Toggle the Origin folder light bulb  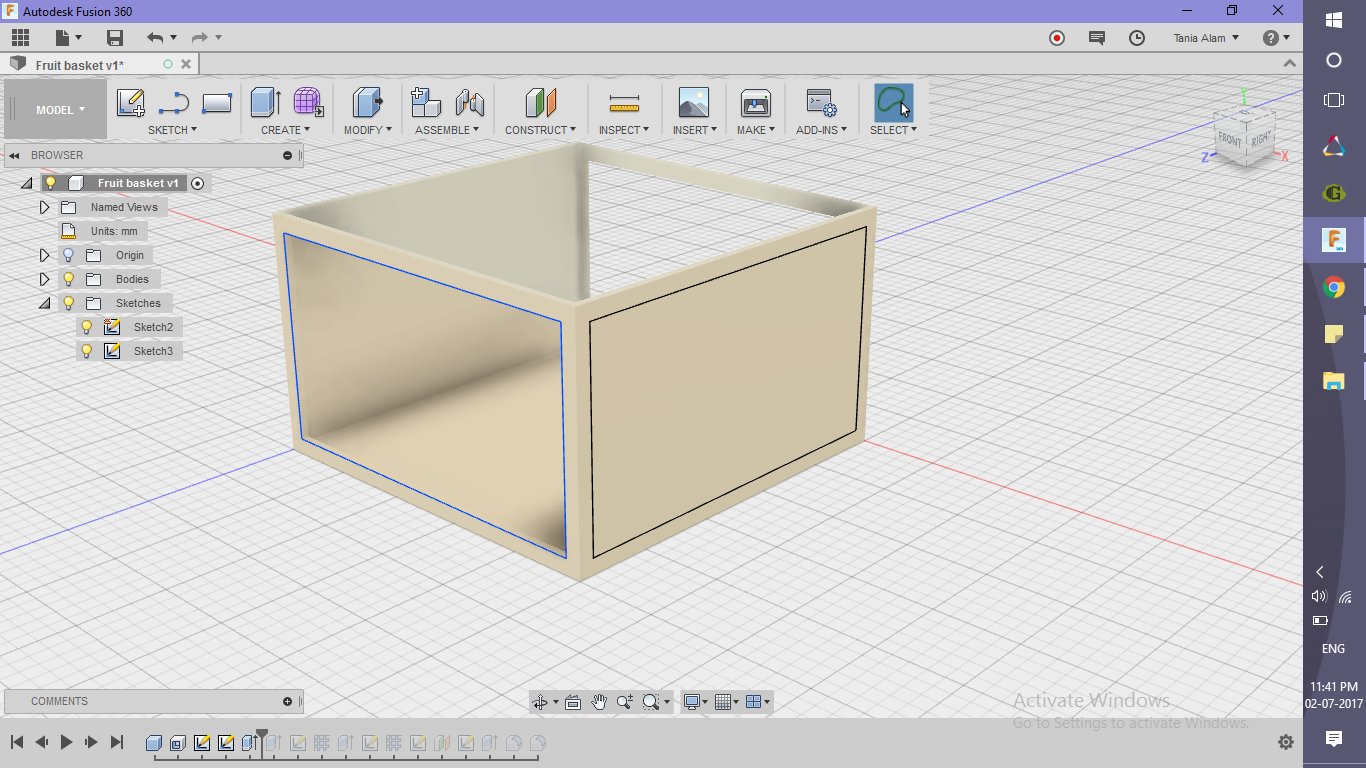[68, 255]
